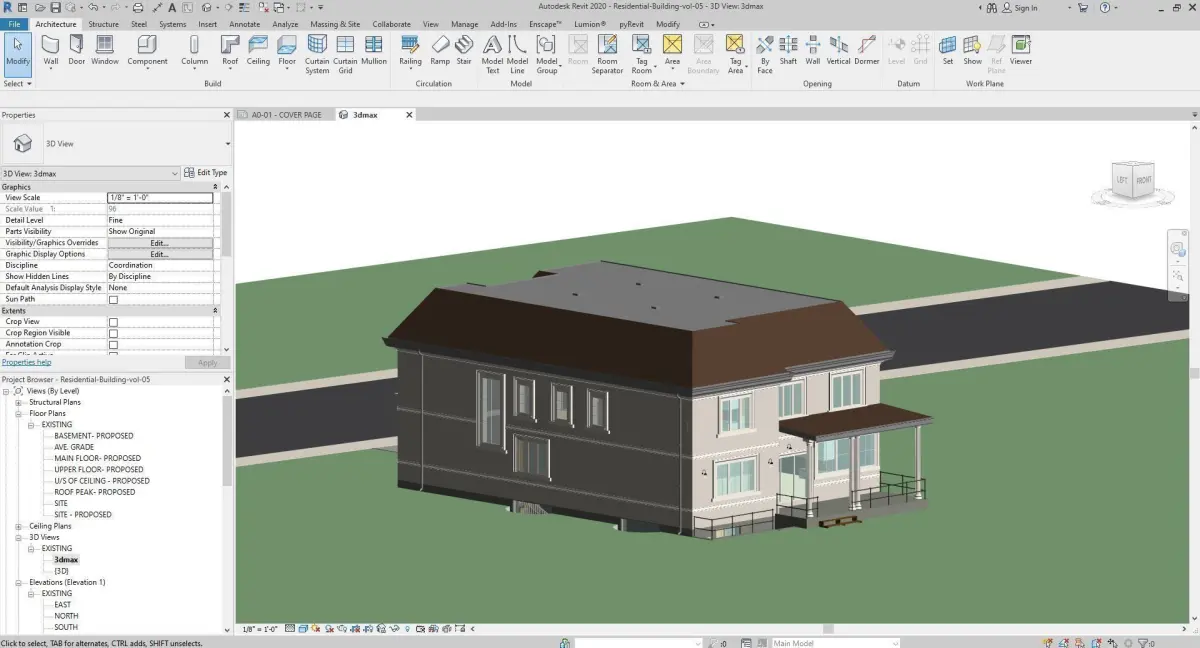Screen dimensions: 1200x648
Task: Select the Dormer opening tool
Action: pos(867,50)
